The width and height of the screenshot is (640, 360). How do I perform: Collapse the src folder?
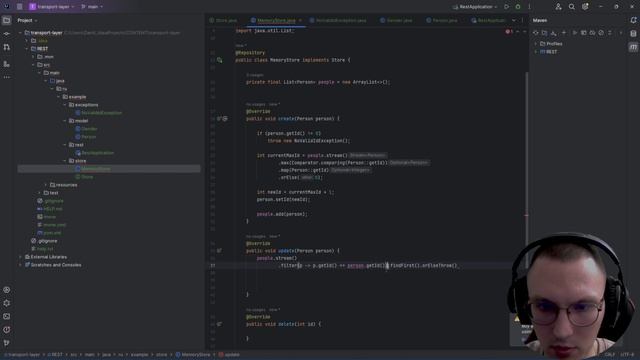pos(33,64)
